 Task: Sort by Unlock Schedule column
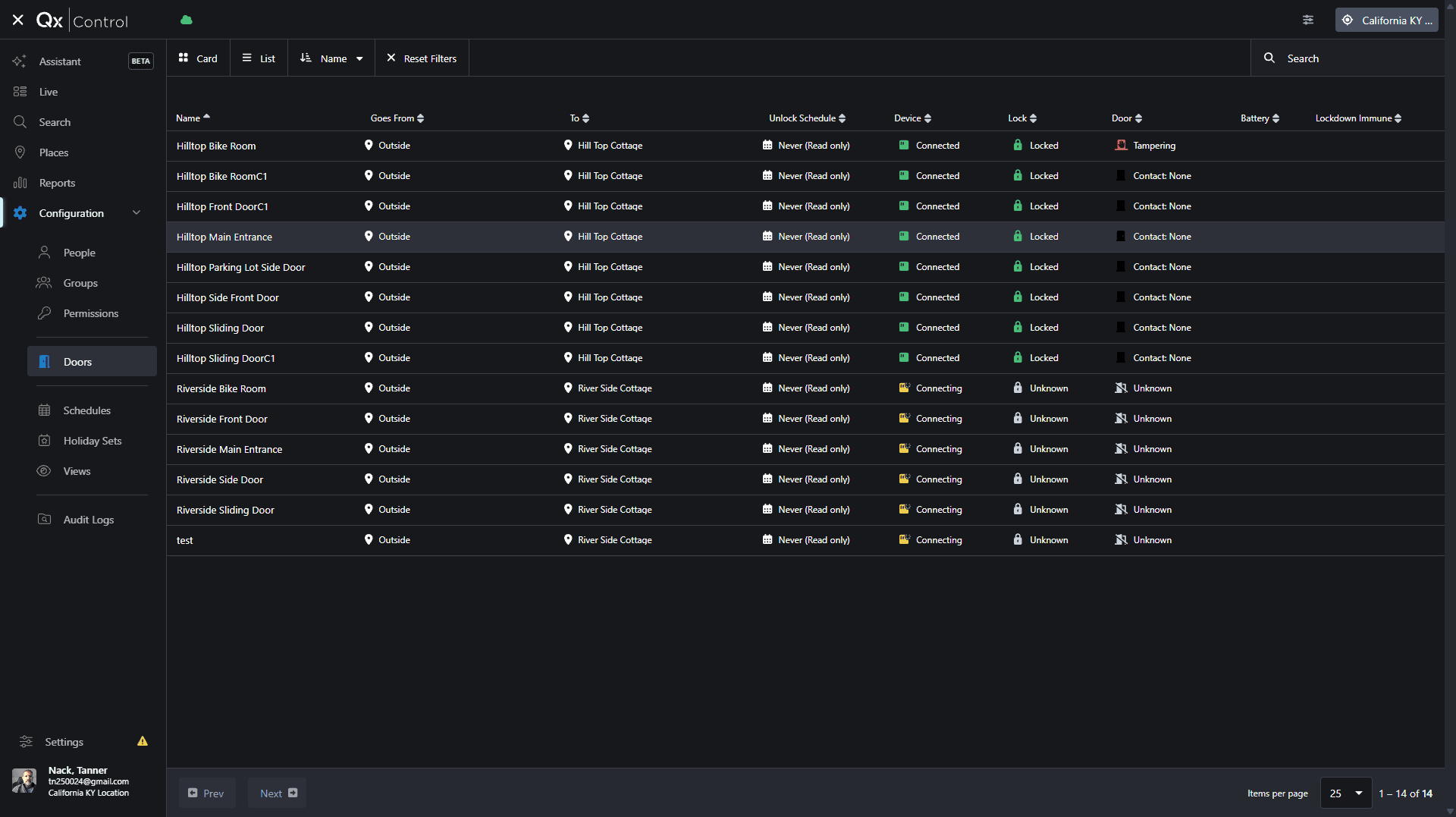[807, 118]
